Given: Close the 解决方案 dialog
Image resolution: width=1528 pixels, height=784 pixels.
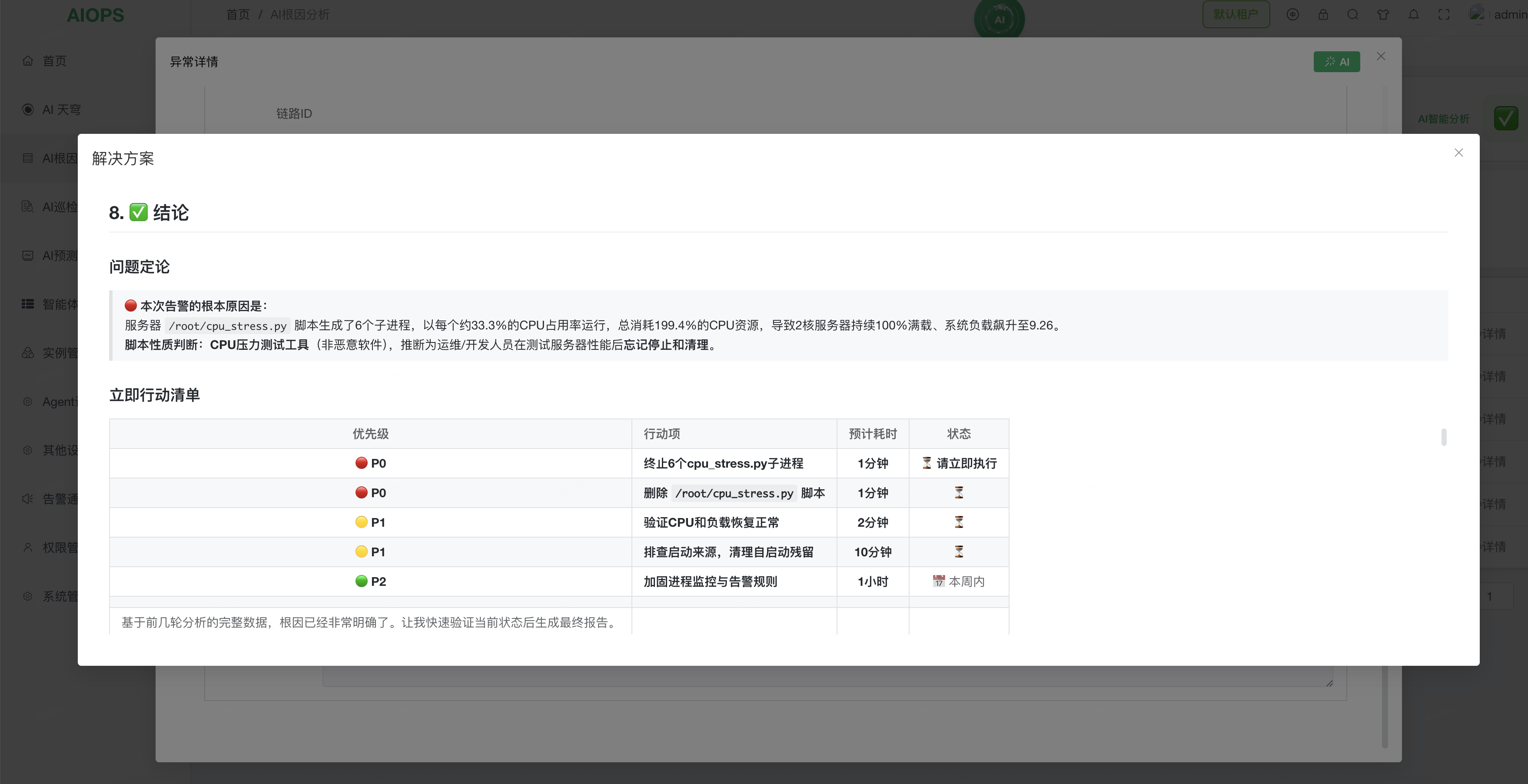Looking at the screenshot, I should pos(1458,153).
